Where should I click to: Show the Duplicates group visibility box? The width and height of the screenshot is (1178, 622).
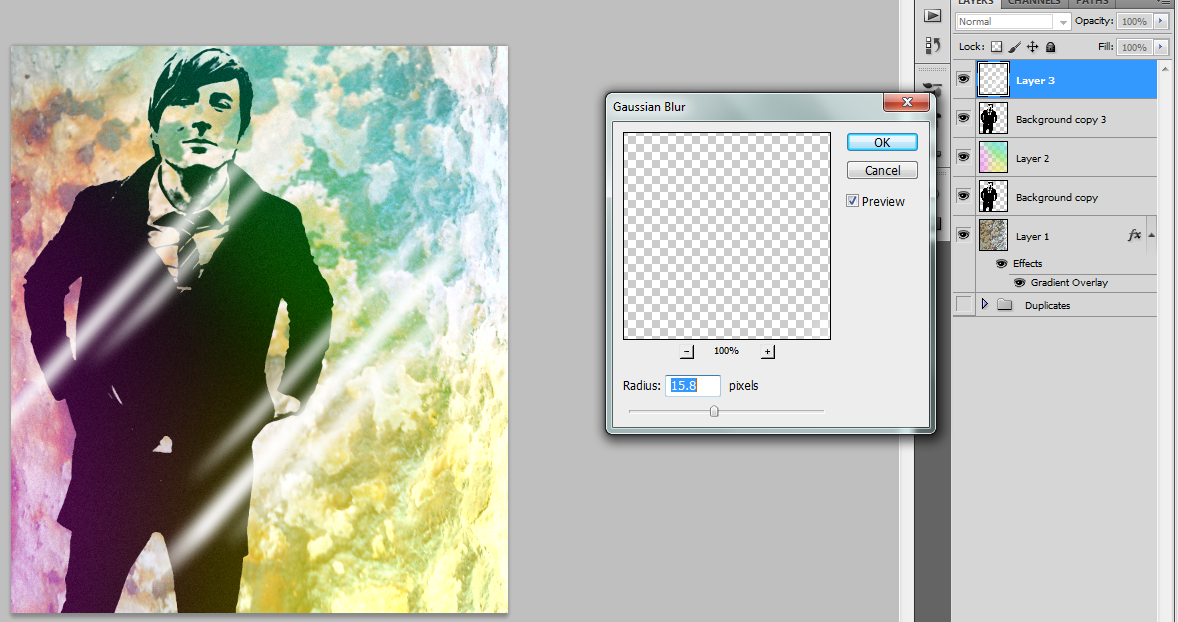pyautogui.click(x=963, y=304)
